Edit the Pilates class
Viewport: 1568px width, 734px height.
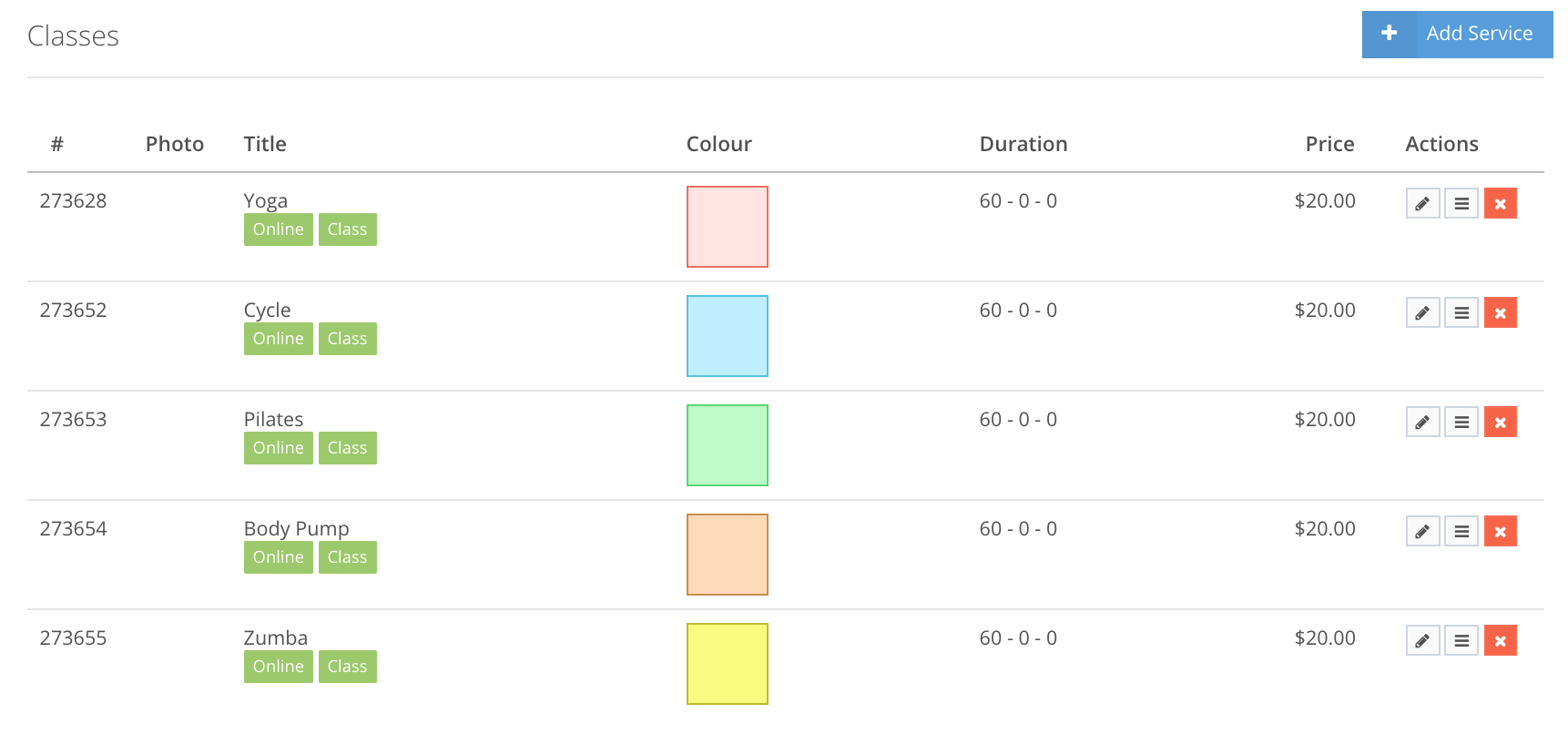(1422, 421)
